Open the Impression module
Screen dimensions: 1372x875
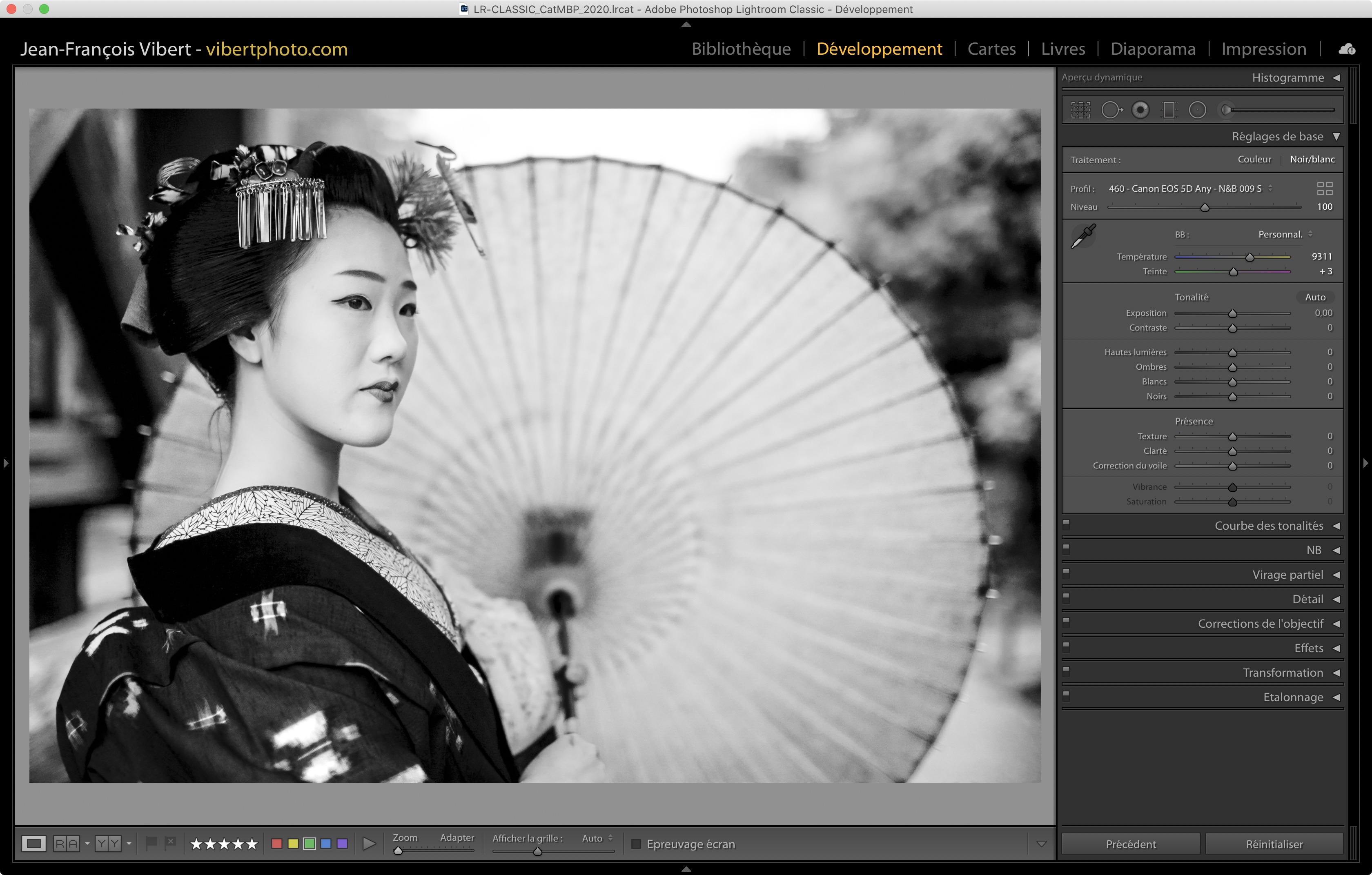[x=1263, y=49]
